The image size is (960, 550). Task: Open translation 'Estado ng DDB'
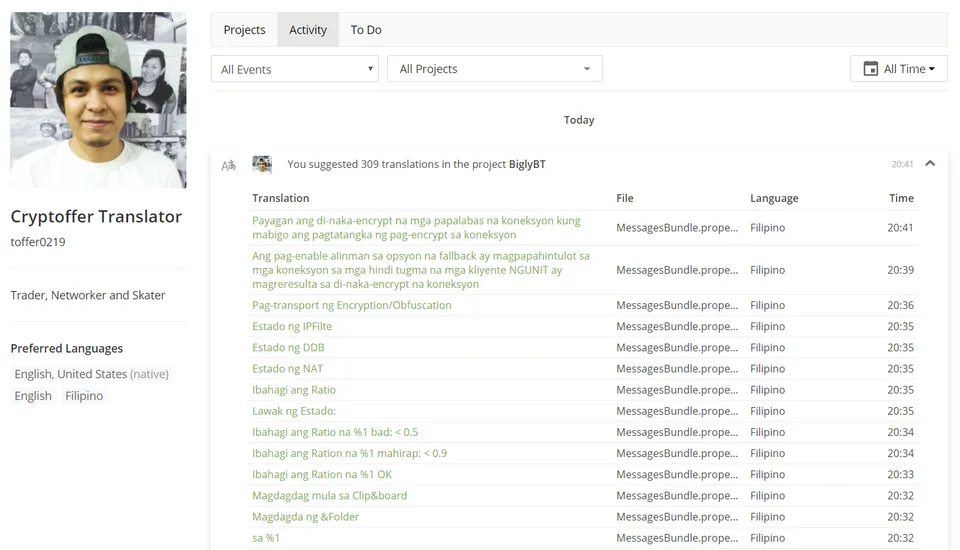(288, 347)
